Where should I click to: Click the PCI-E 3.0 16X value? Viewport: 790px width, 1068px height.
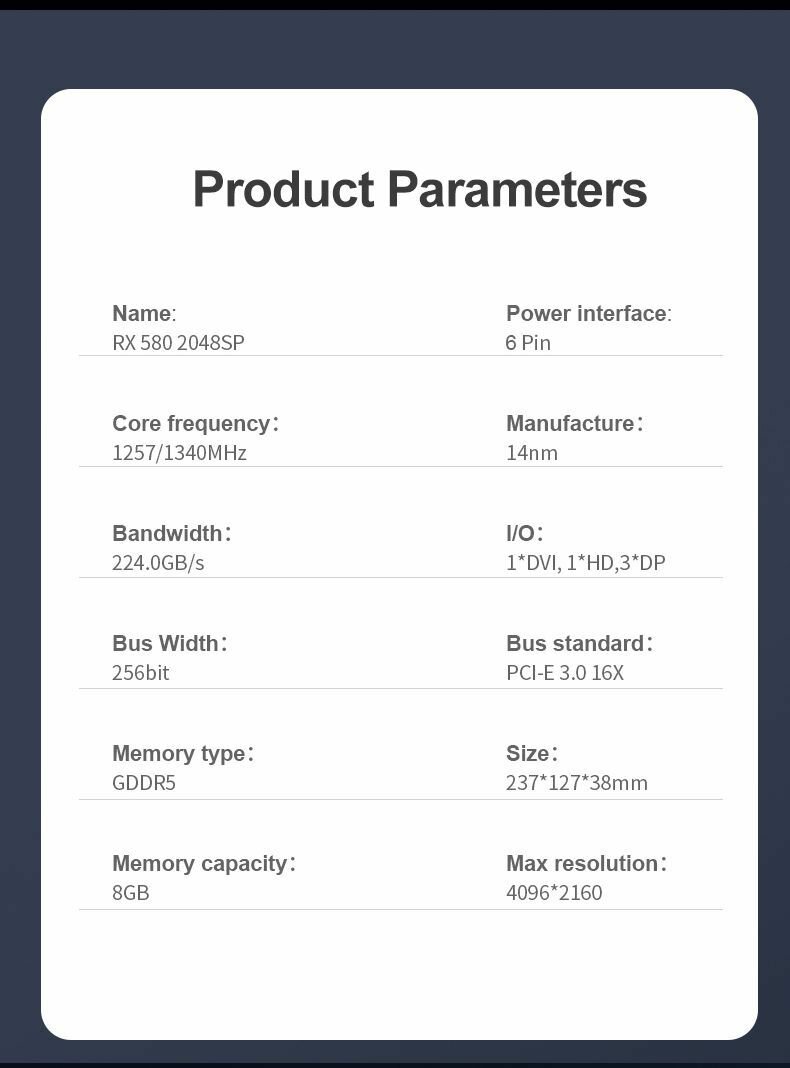tap(565, 673)
